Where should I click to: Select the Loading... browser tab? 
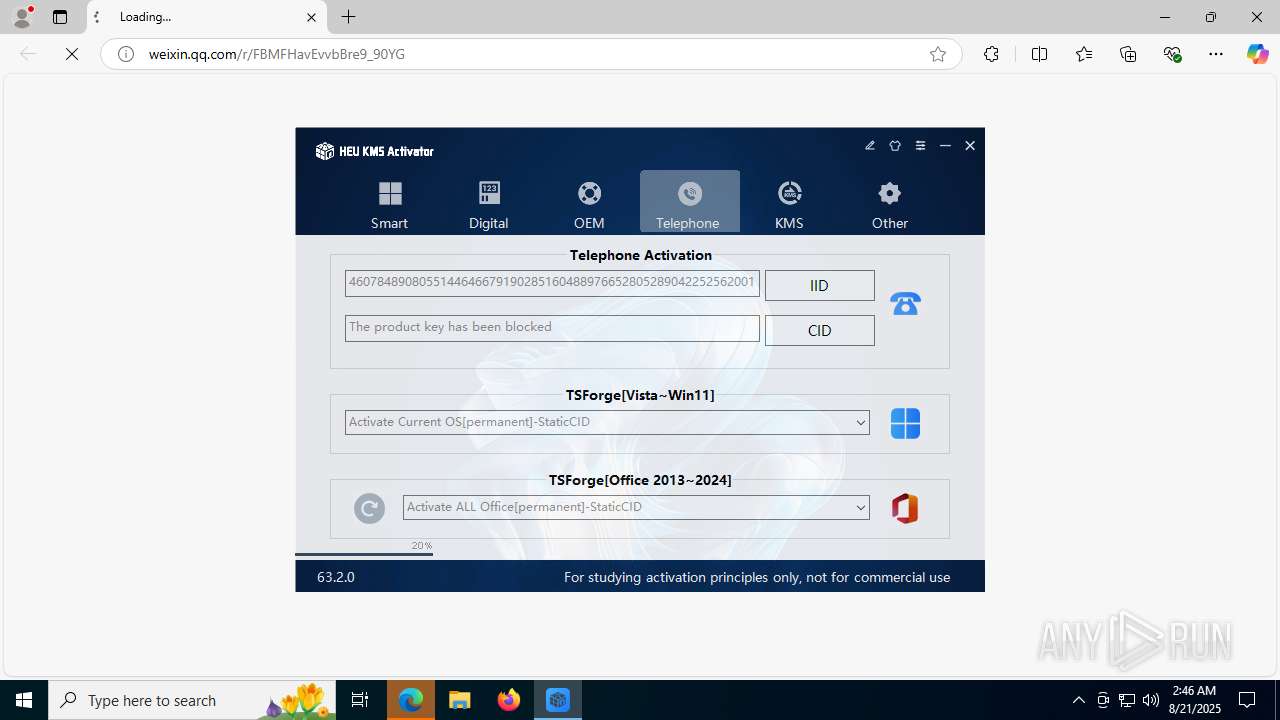pyautogui.click(x=207, y=17)
